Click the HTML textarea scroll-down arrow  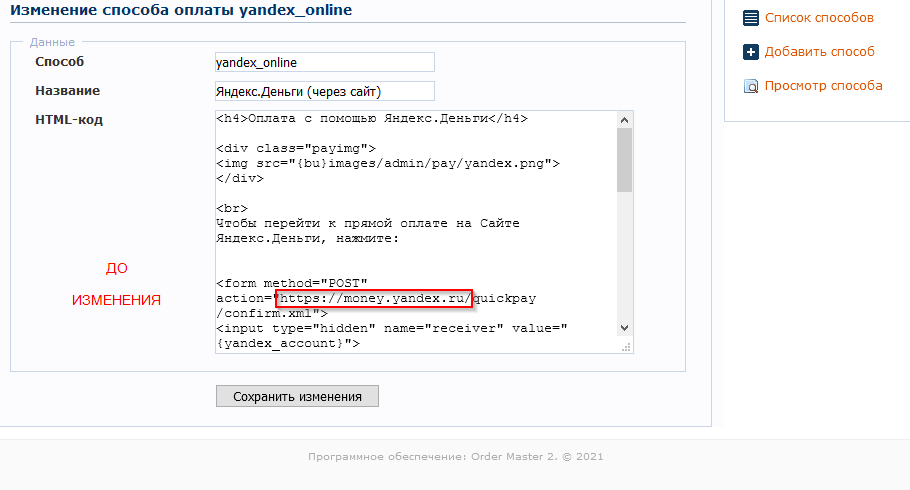click(x=624, y=328)
